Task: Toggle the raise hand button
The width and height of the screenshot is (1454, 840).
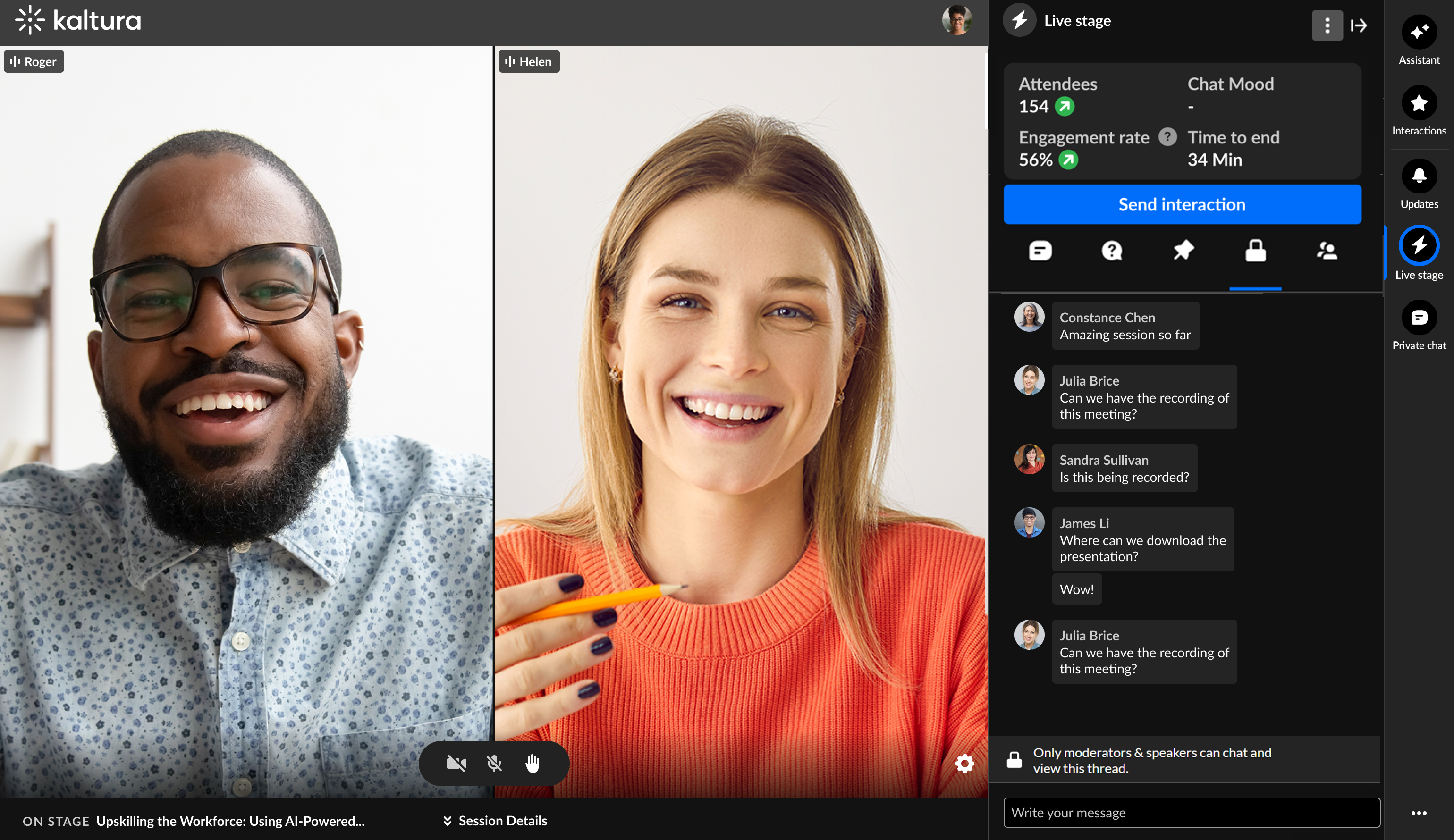Action: tap(532, 763)
